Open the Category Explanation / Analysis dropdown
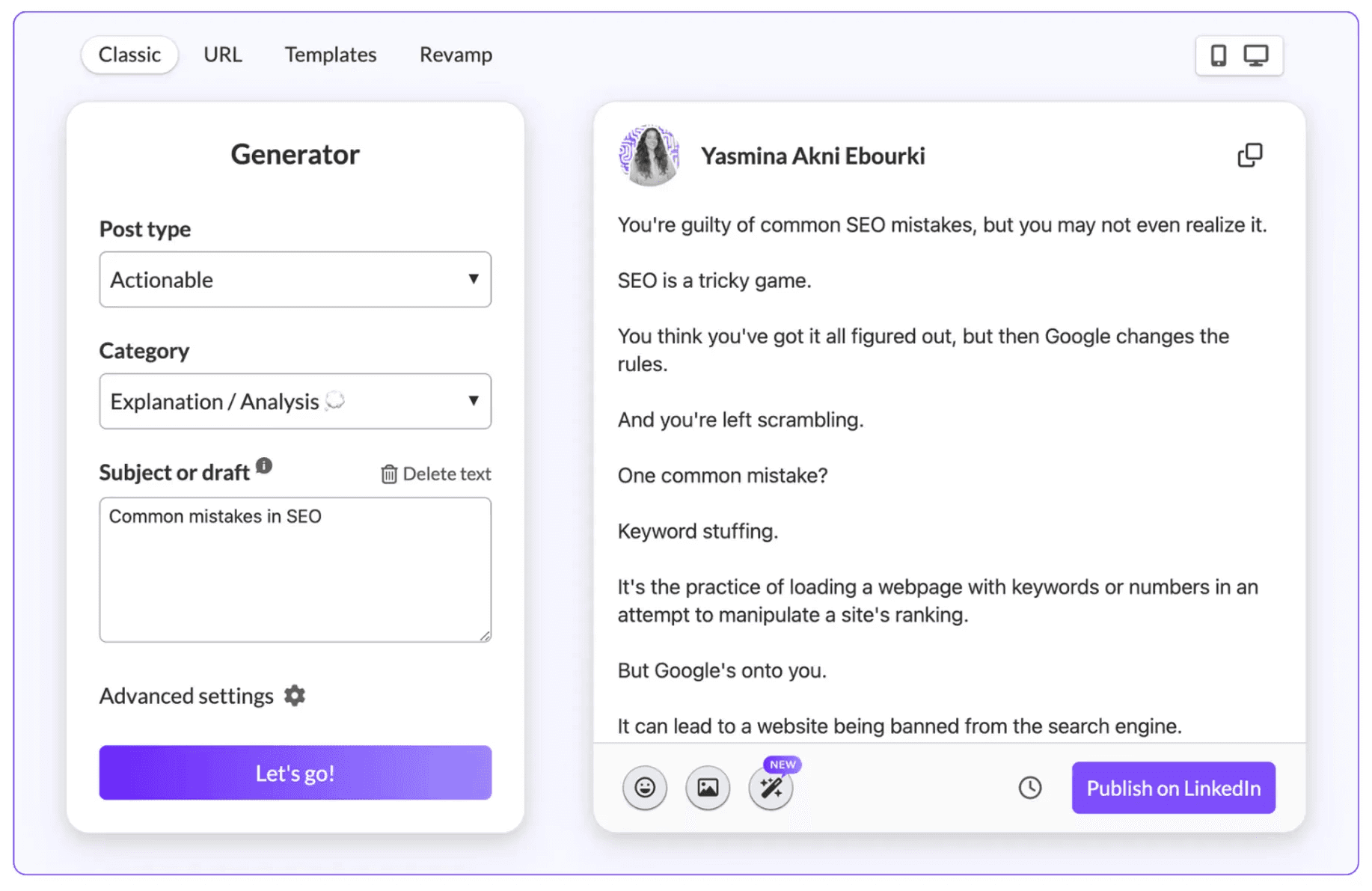The height and width of the screenshot is (891, 1372). pyautogui.click(x=295, y=401)
